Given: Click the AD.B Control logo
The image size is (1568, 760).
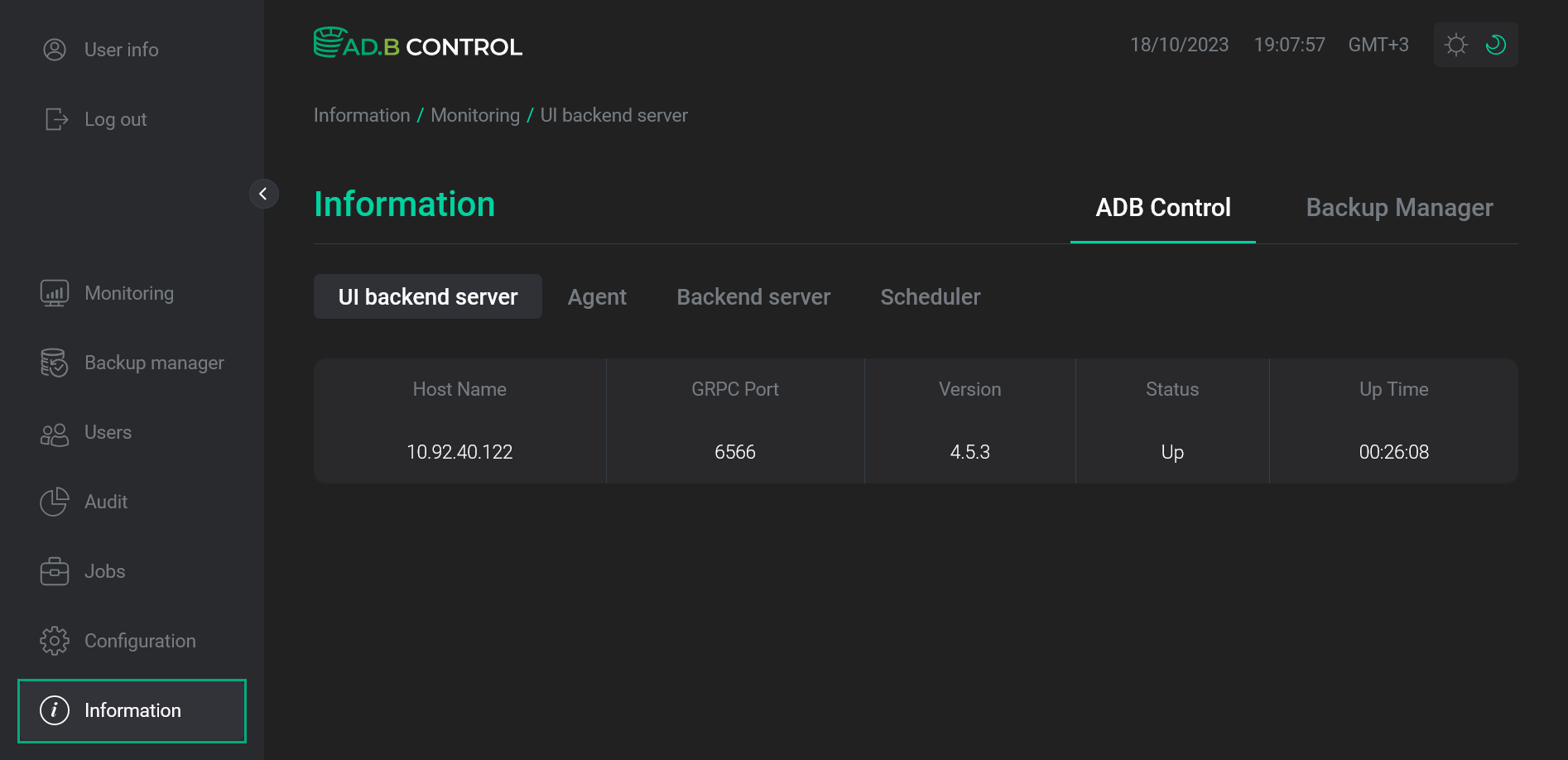Looking at the screenshot, I should [417, 44].
